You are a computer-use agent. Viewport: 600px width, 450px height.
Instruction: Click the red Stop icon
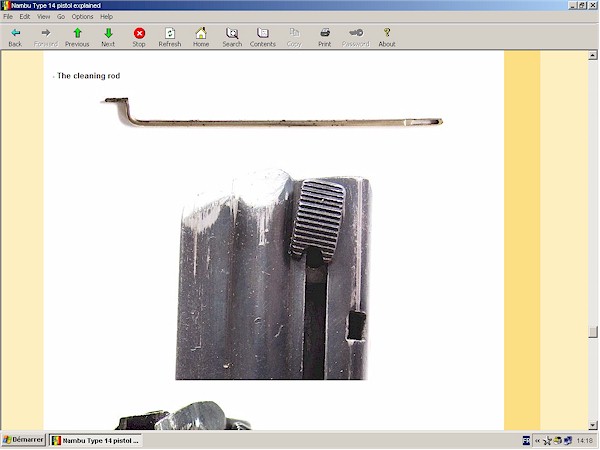point(139,33)
